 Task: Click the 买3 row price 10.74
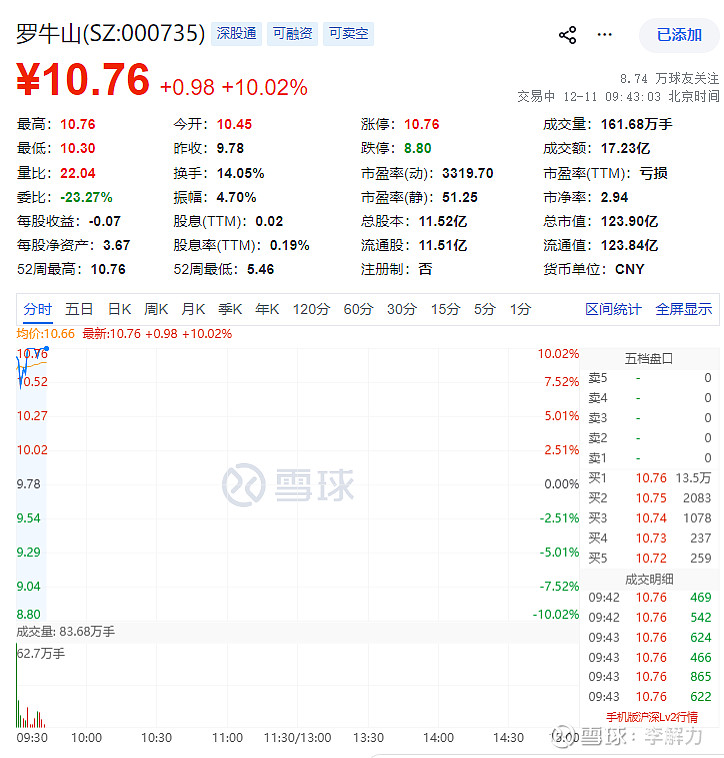pos(651,518)
